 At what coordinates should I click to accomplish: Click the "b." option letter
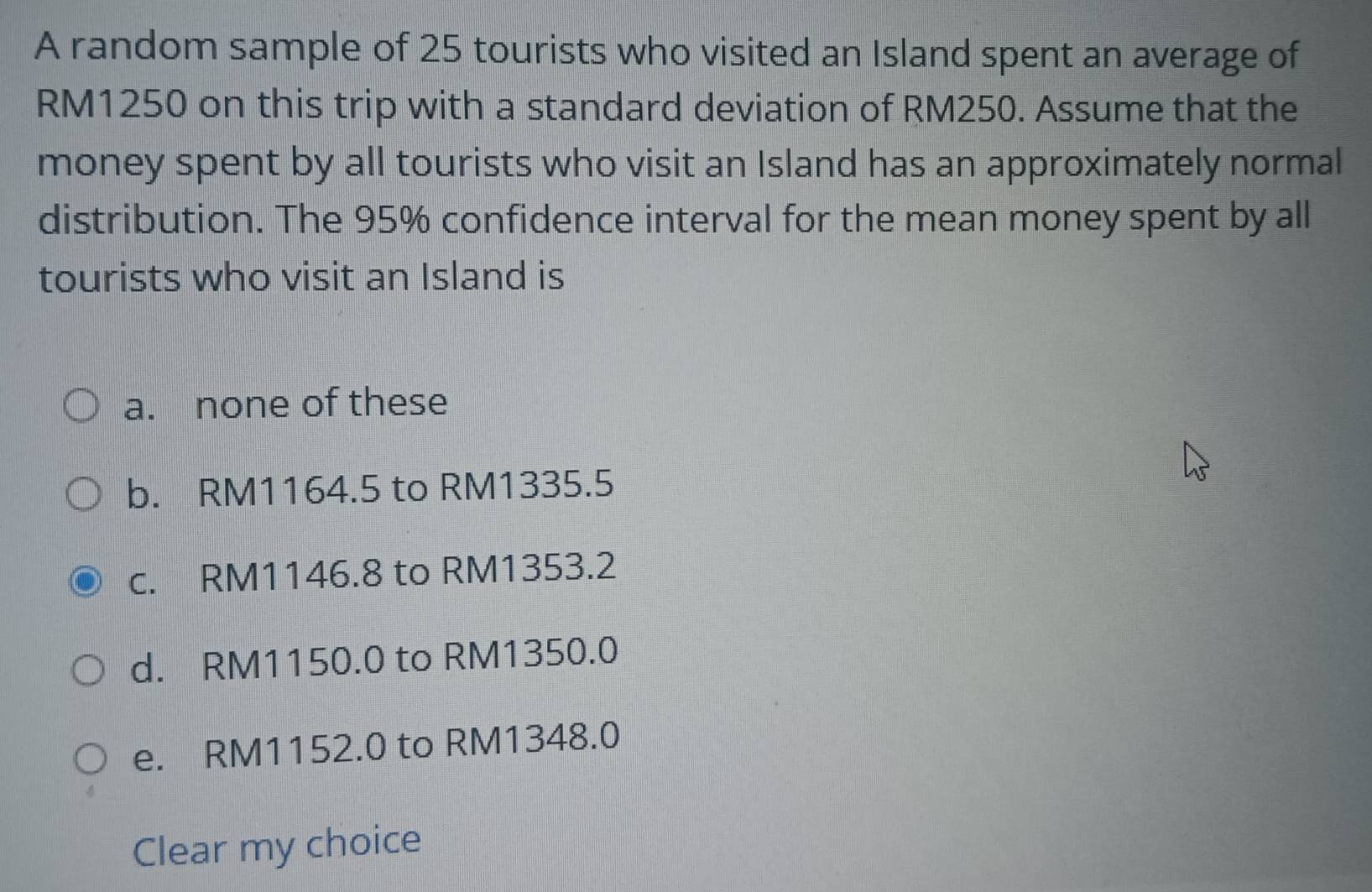[143, 495]
